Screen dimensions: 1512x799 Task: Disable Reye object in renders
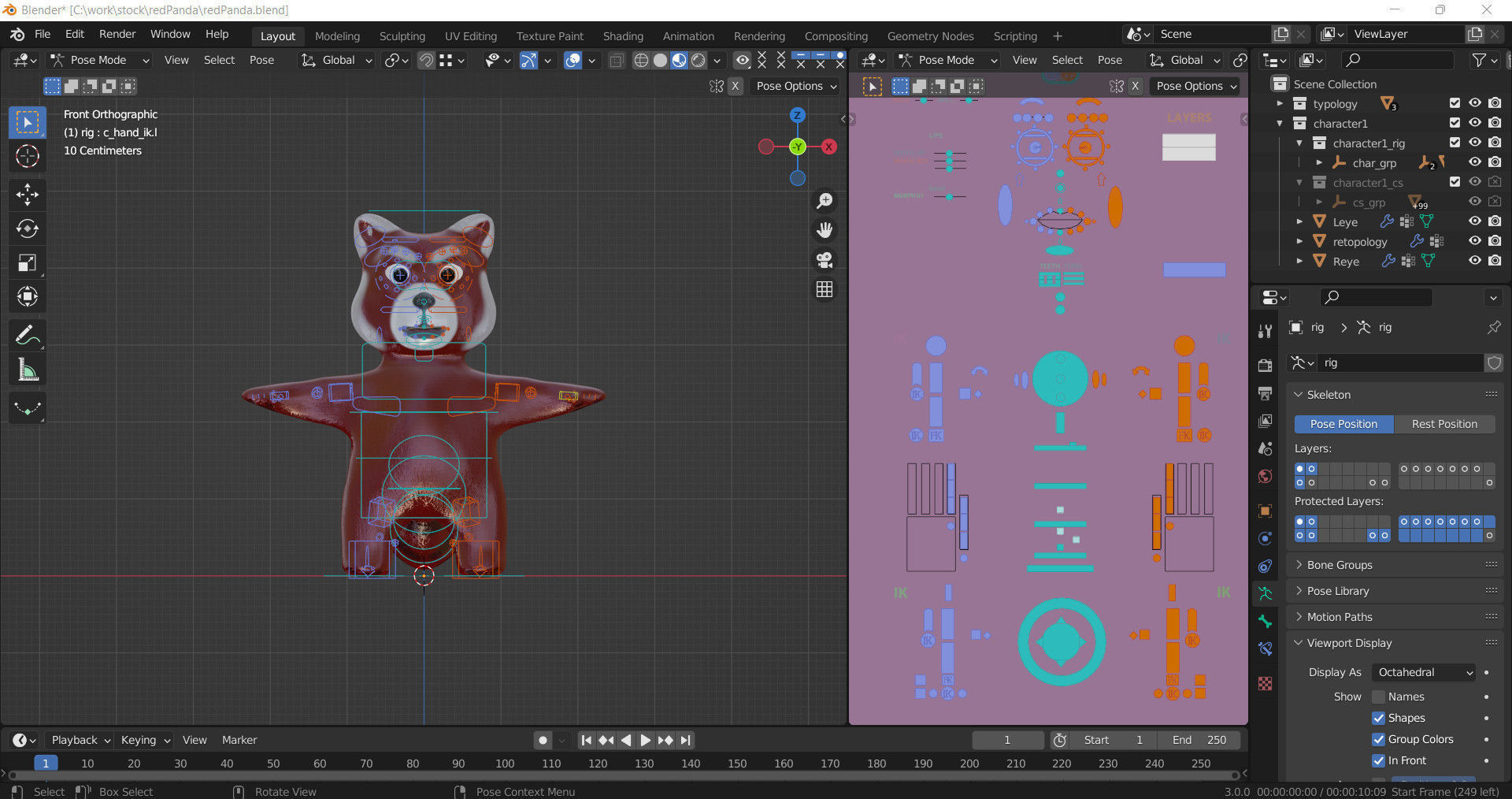click(1495, 261)
